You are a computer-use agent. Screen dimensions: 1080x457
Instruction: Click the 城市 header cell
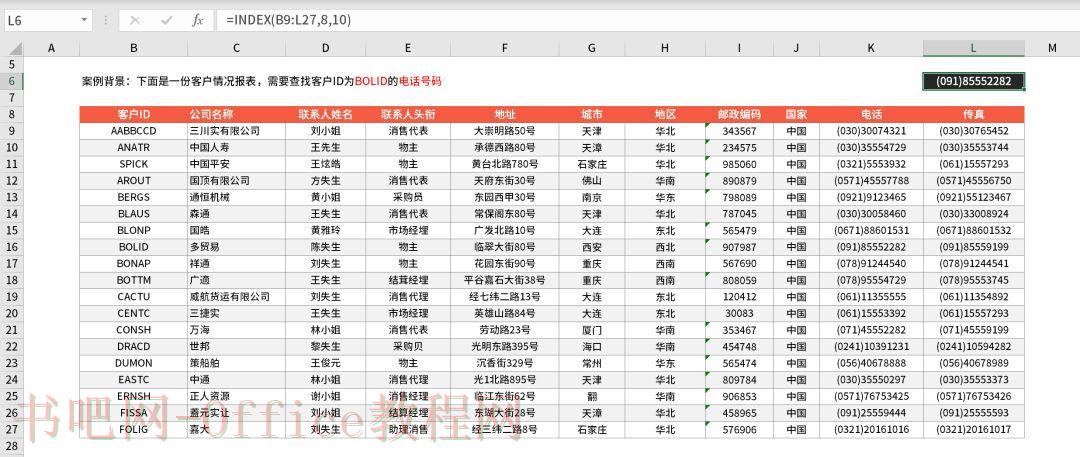[x=592, y=114]
